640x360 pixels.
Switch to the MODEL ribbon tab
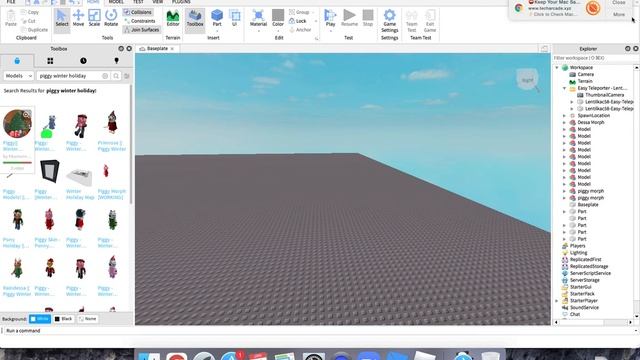tap(116, 2)
